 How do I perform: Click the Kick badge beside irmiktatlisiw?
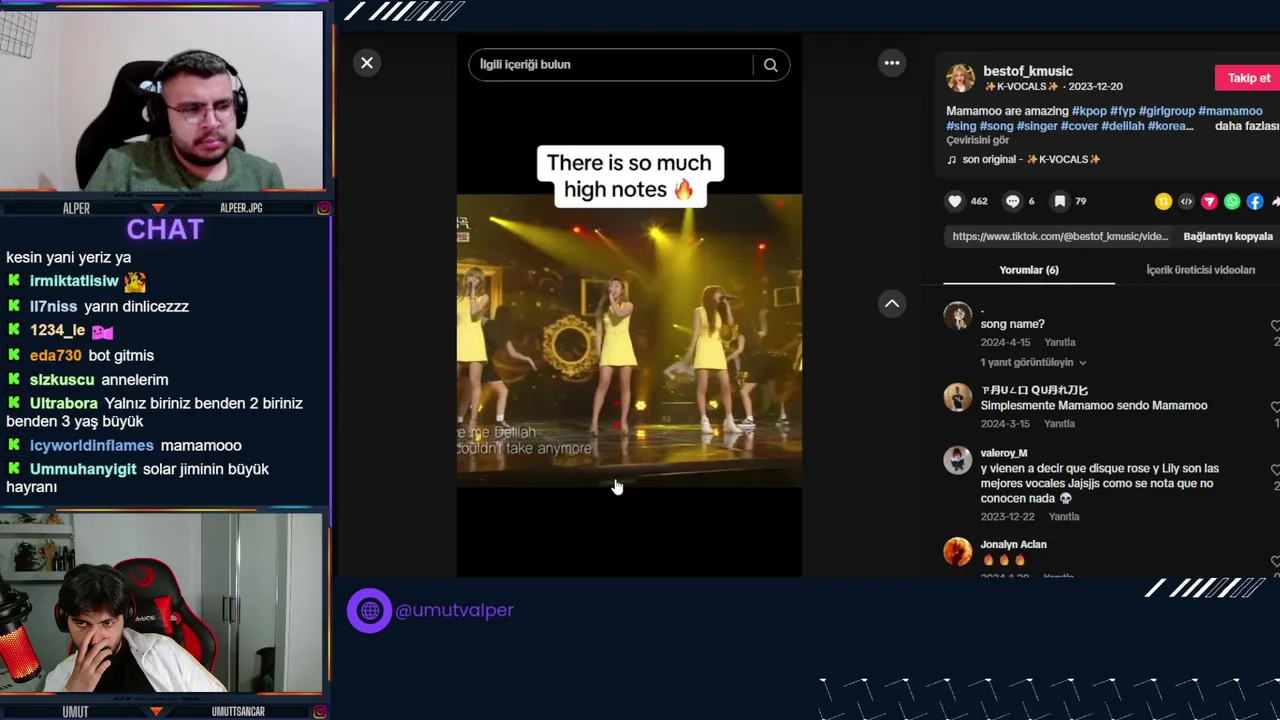coord(14,281)
